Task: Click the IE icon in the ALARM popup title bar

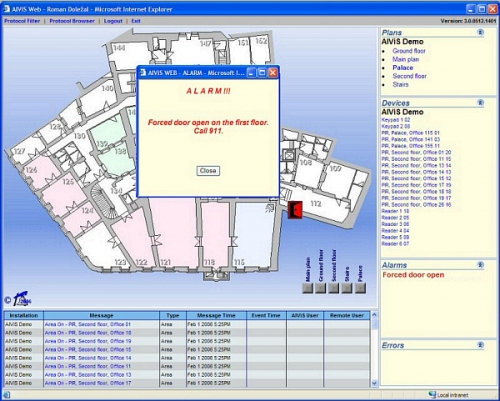Action: coord(143,72)
